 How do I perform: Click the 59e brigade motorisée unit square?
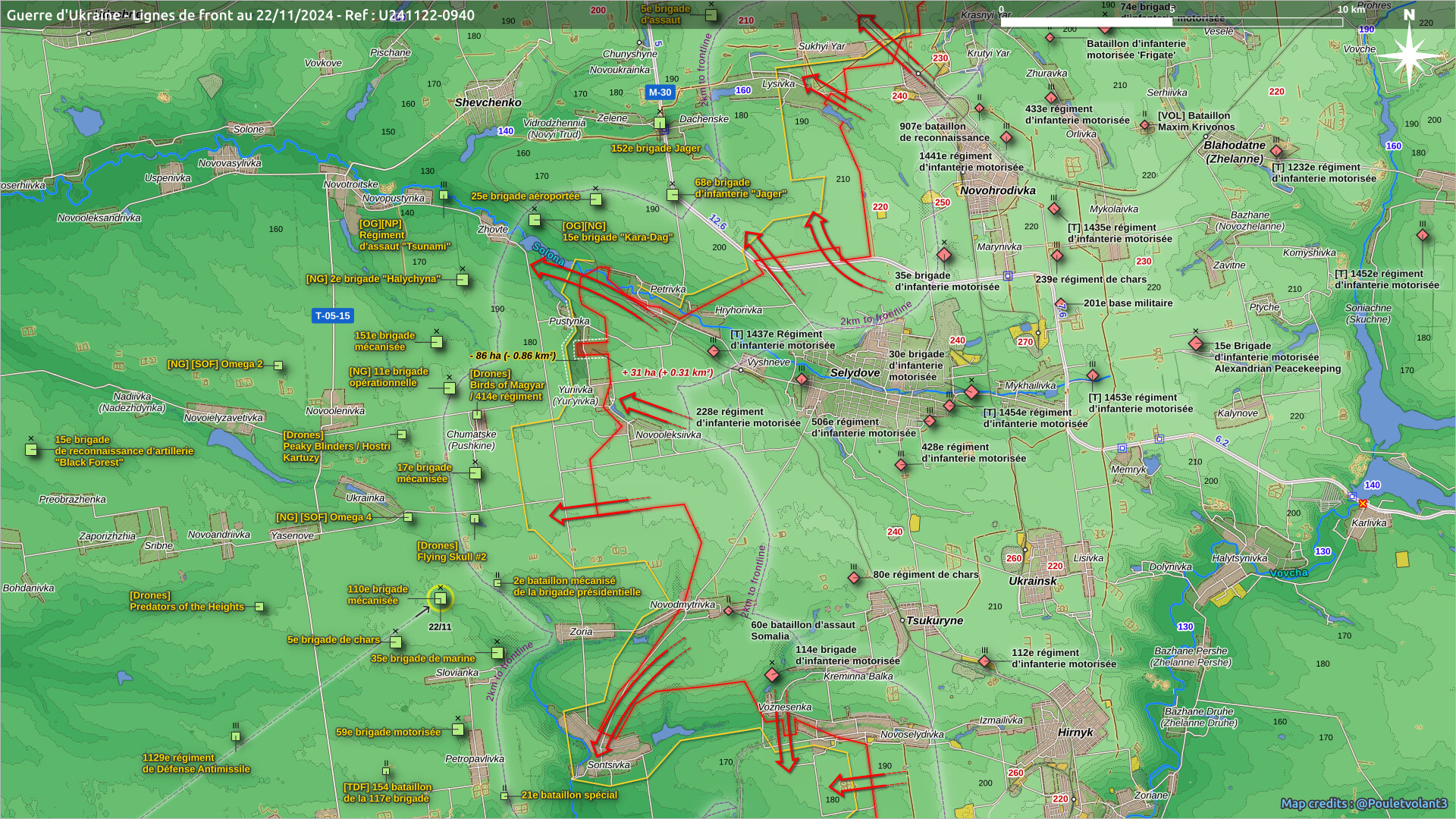pos(458,730)
